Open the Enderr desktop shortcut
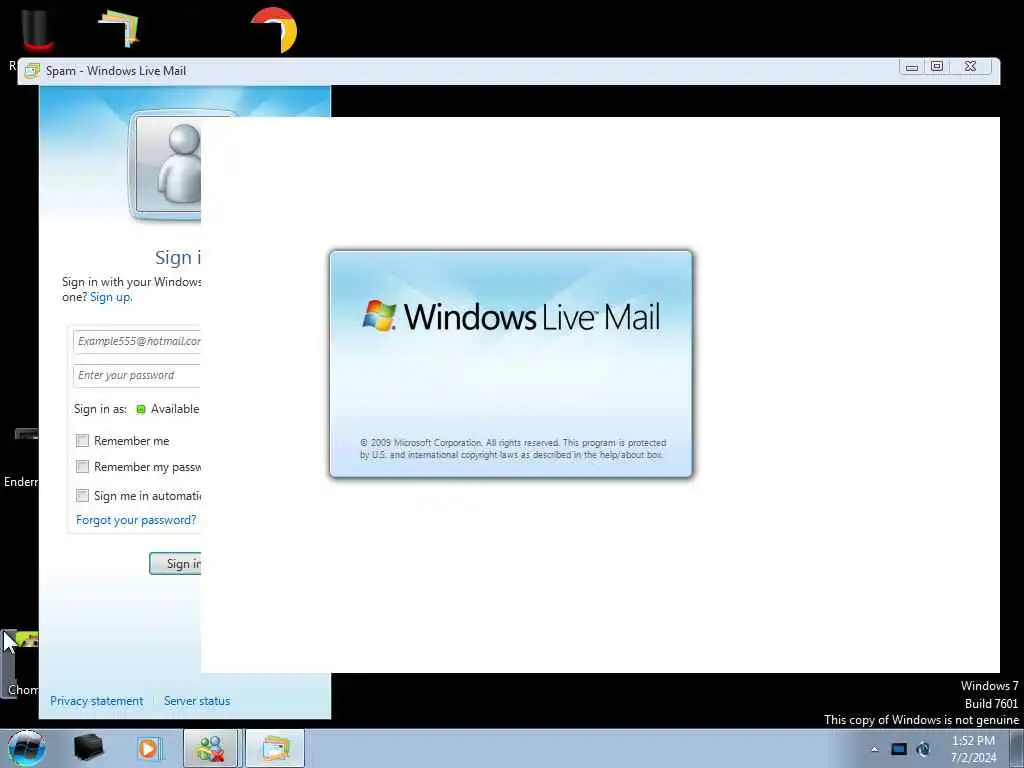Screen dimensions: 1024x768 coord(20,458)
